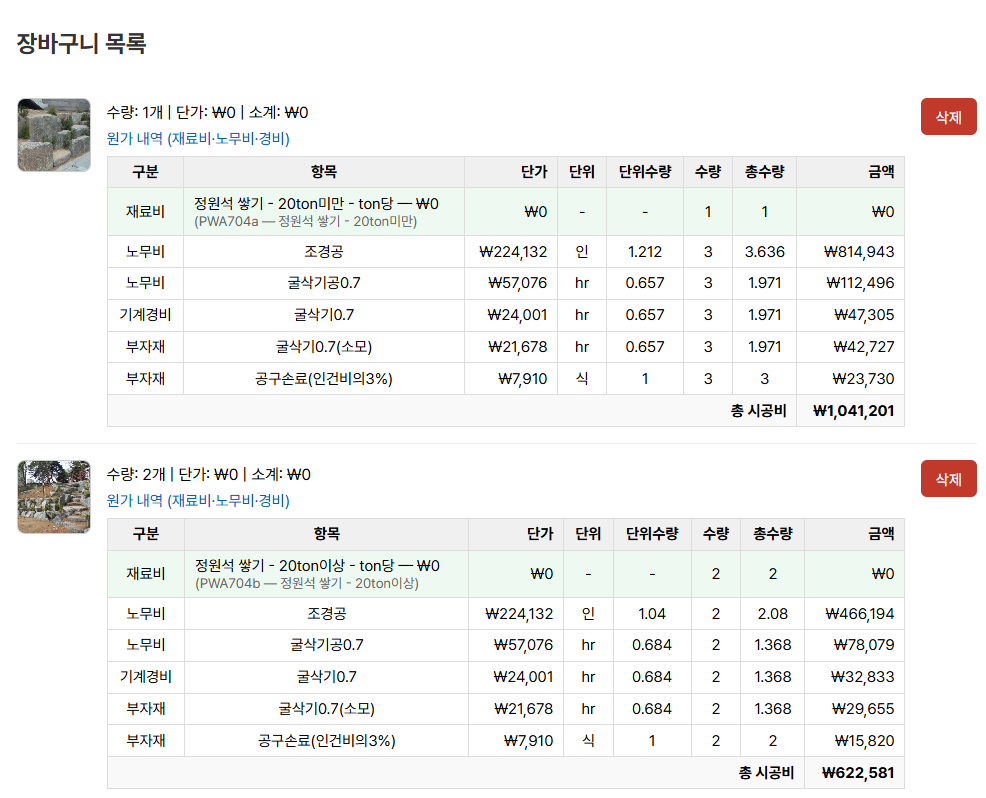Open the second item's garden stone thumbnail

point(54,497)
